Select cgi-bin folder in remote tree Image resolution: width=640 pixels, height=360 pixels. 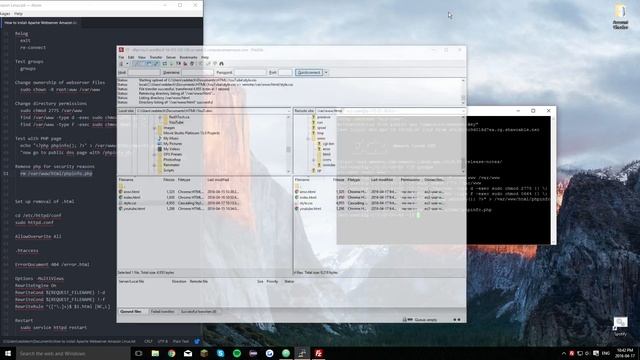[x=328, y=144]
